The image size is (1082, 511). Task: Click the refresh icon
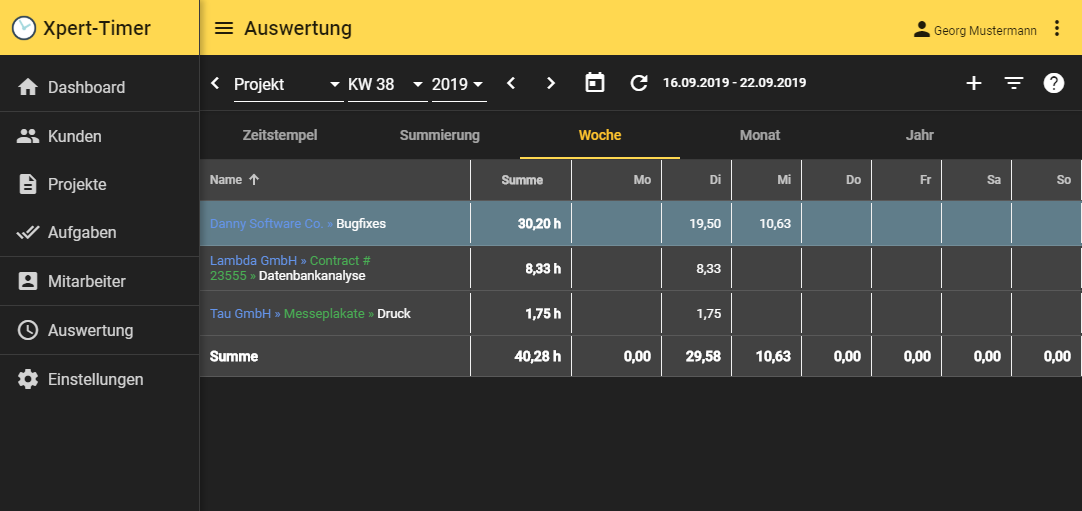click(x=639, y=83)
